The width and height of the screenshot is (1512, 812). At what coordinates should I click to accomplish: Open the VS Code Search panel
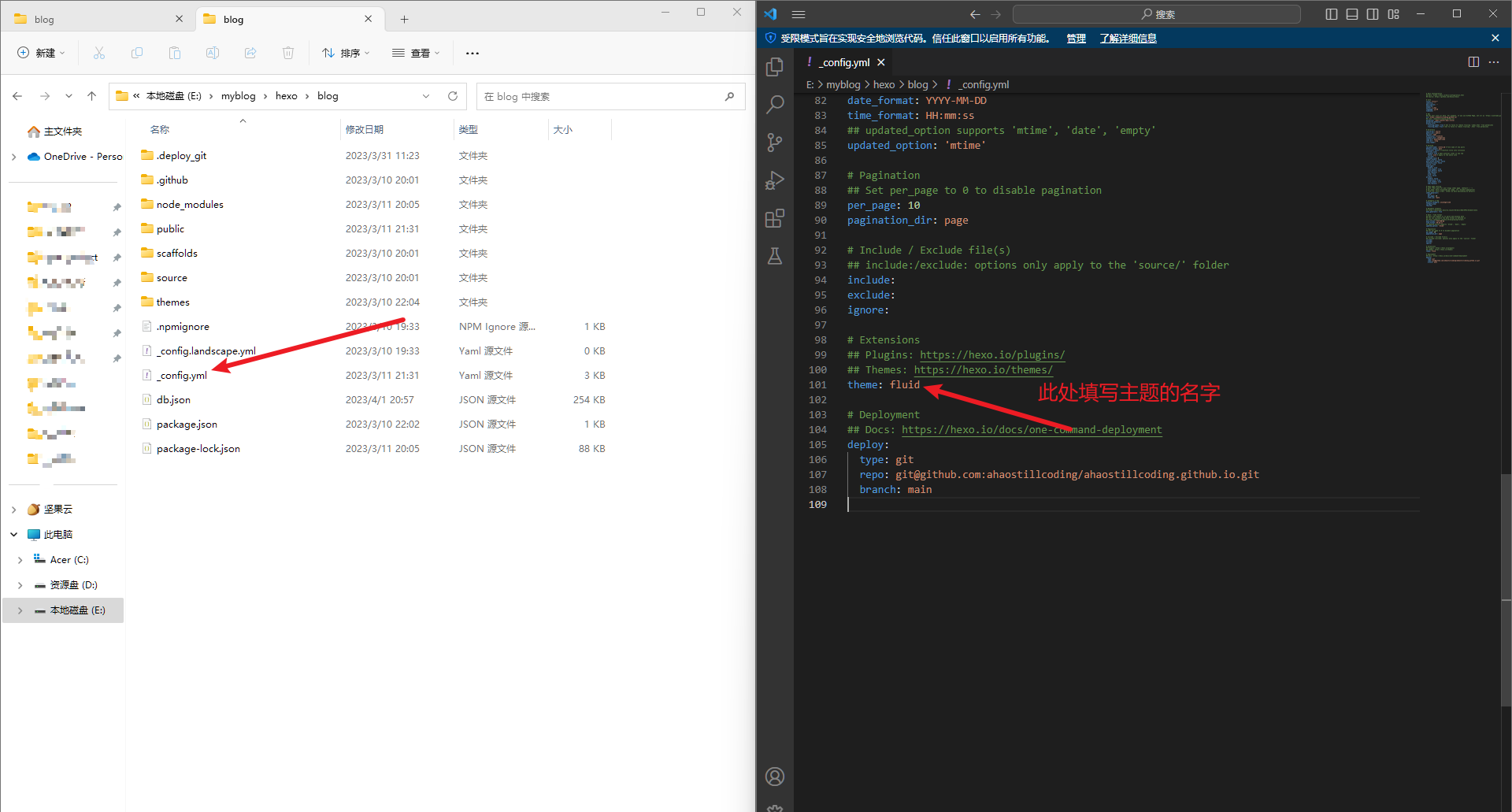tap(775, 104)
